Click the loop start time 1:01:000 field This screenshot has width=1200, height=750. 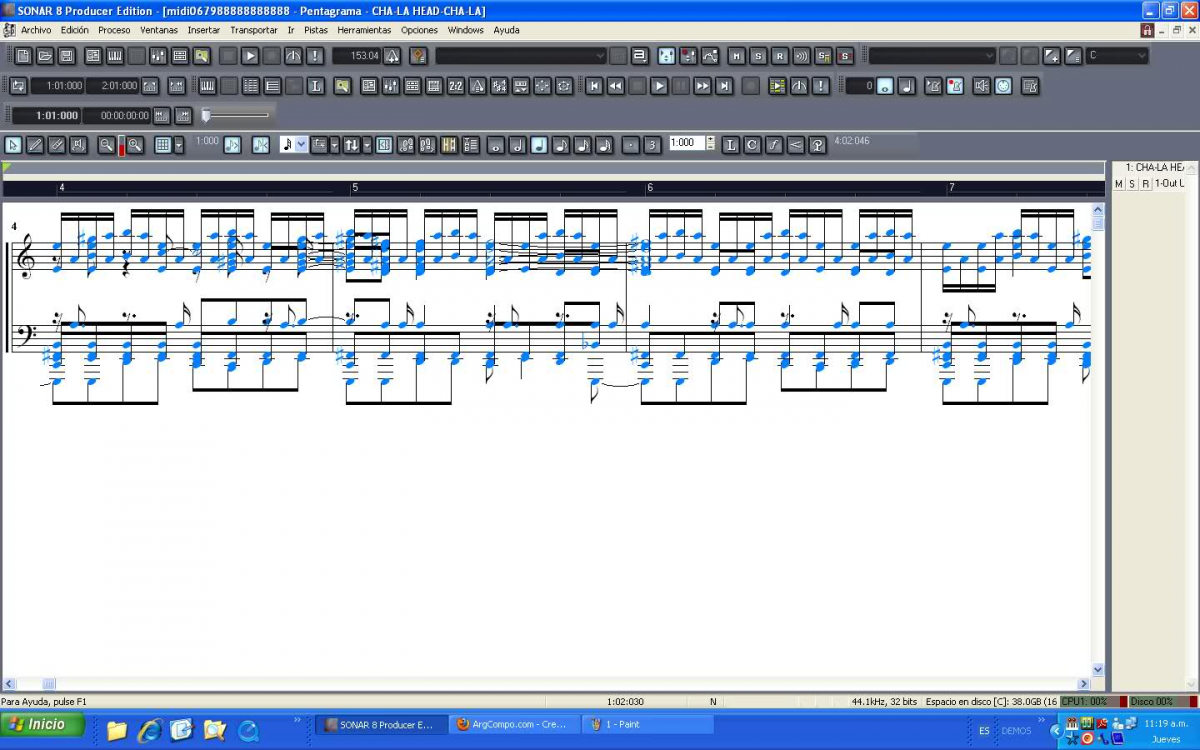click(x=58, y=86)
